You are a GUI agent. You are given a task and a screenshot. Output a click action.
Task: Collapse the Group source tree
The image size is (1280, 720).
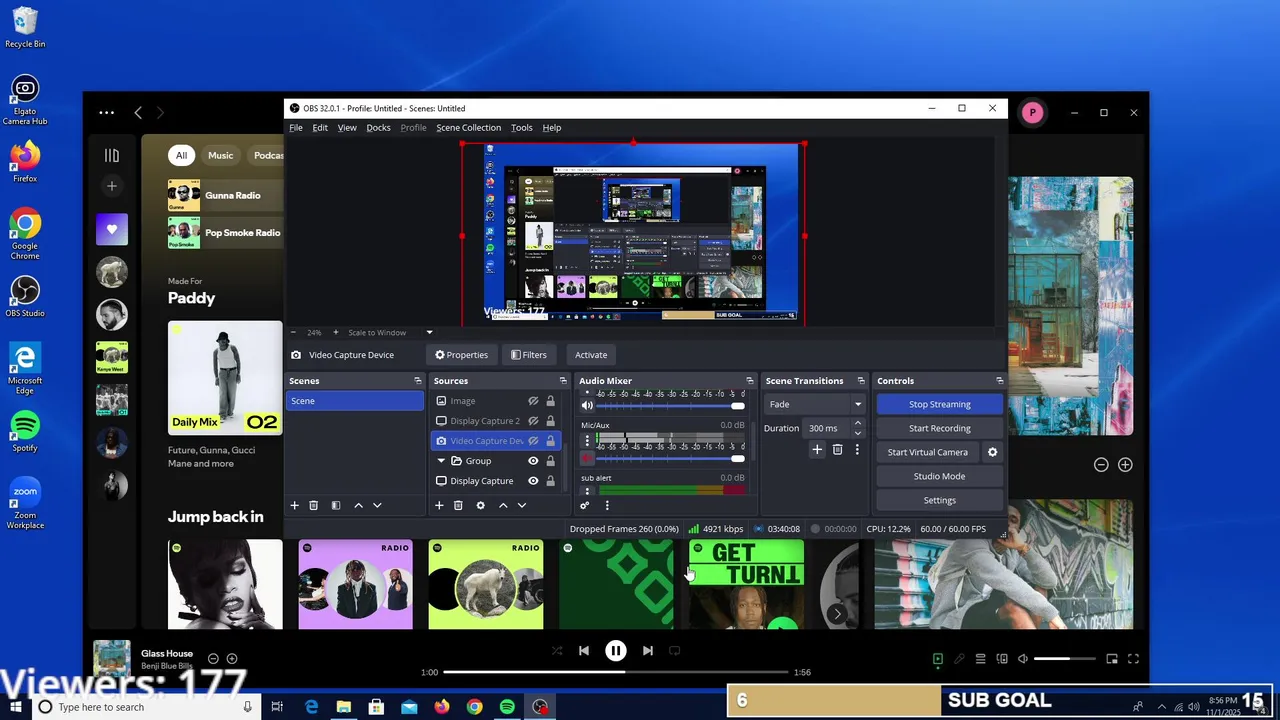coord(441,461)
